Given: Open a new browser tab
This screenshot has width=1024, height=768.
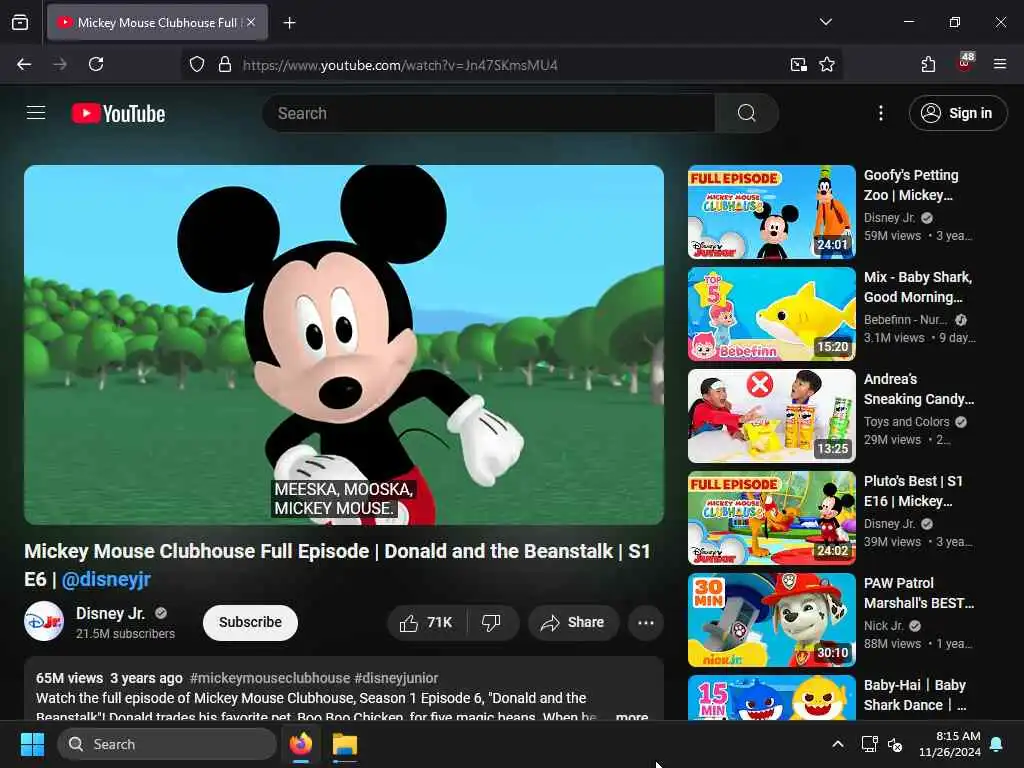Looking at the screenshot, I should coord(289,23).
